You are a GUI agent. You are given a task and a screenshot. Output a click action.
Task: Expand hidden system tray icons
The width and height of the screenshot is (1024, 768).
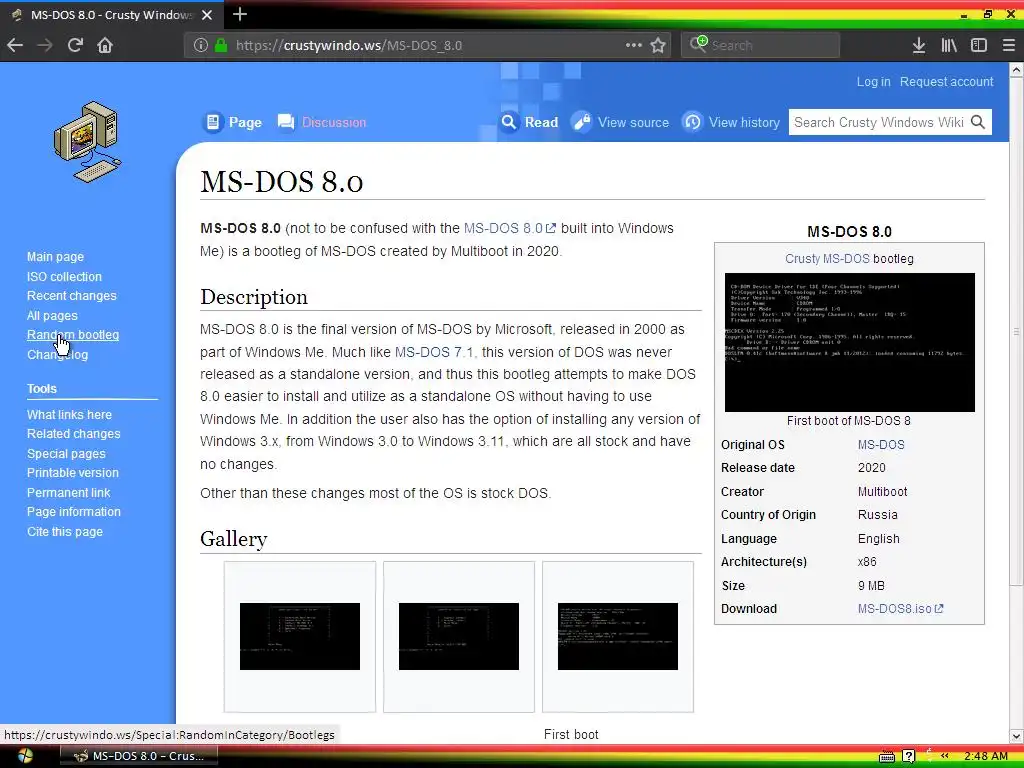tap(944, 756)
